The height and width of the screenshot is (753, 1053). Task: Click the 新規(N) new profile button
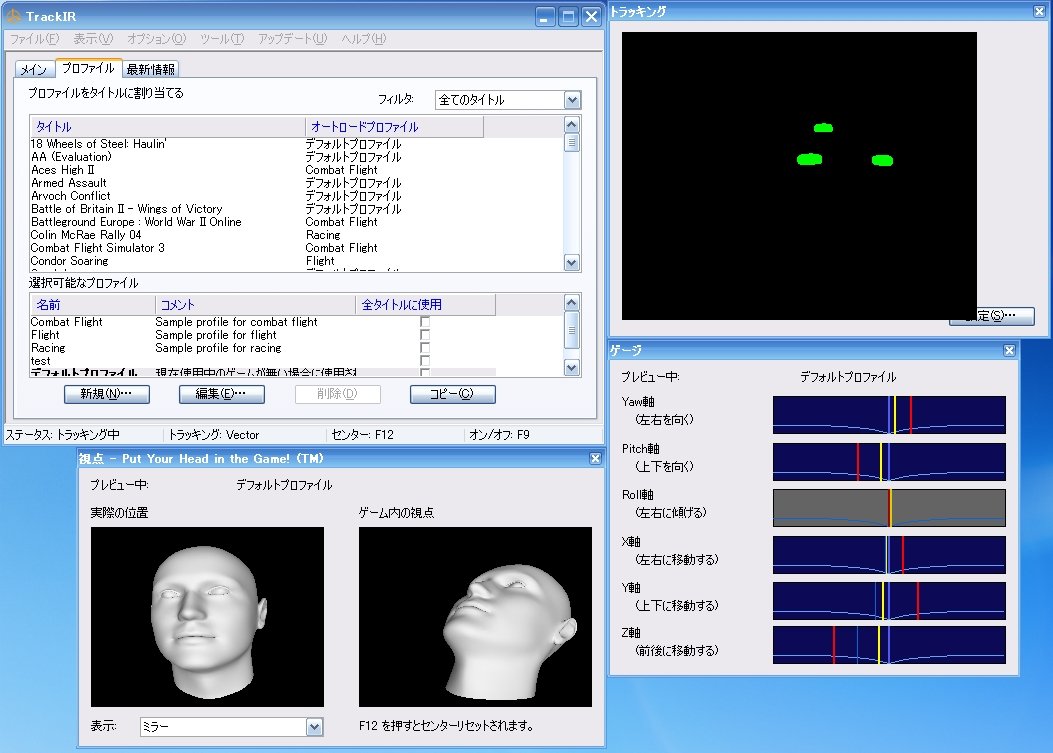106,394
